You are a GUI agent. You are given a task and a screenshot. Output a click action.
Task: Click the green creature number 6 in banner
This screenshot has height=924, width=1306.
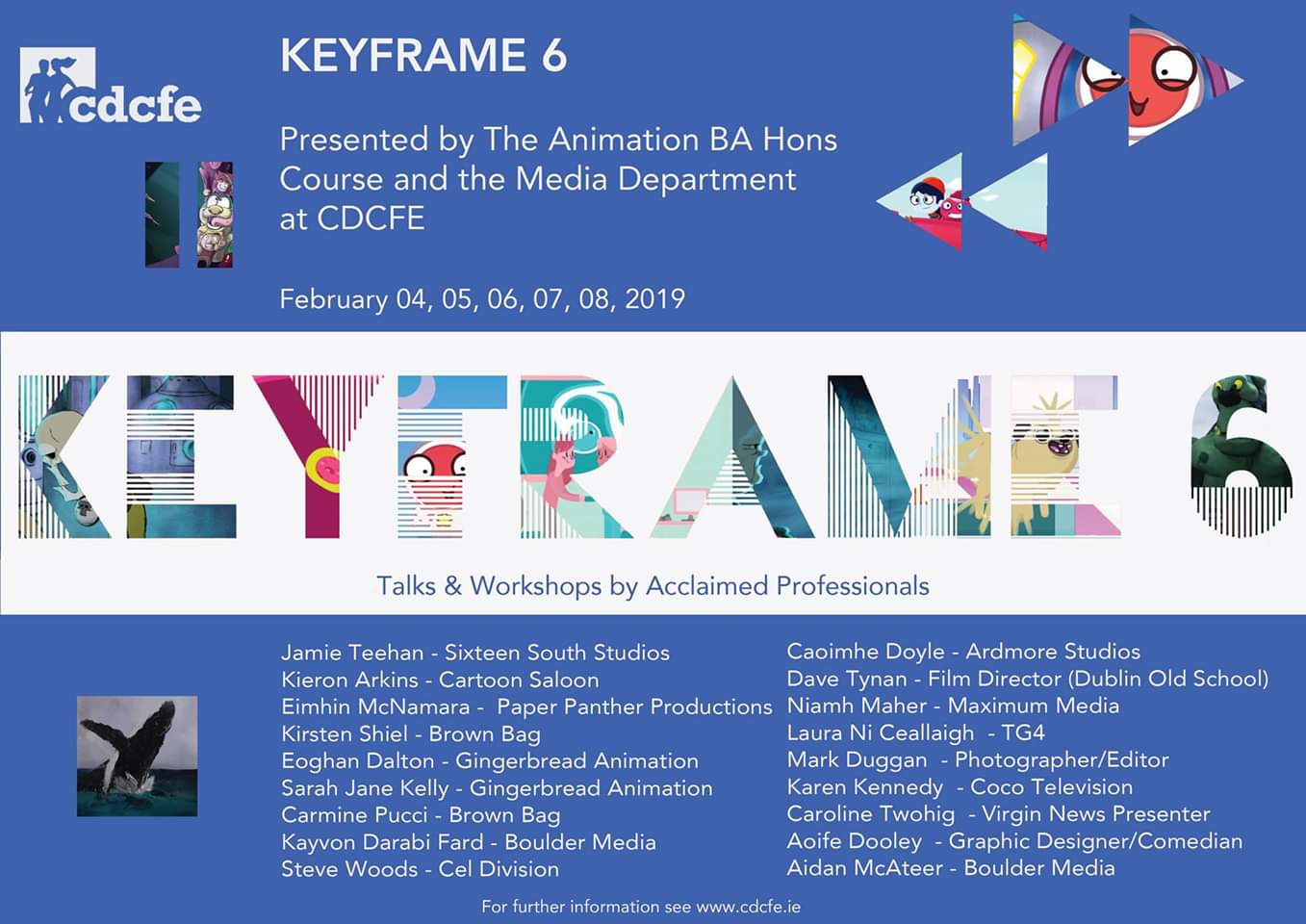(1241, 454)
